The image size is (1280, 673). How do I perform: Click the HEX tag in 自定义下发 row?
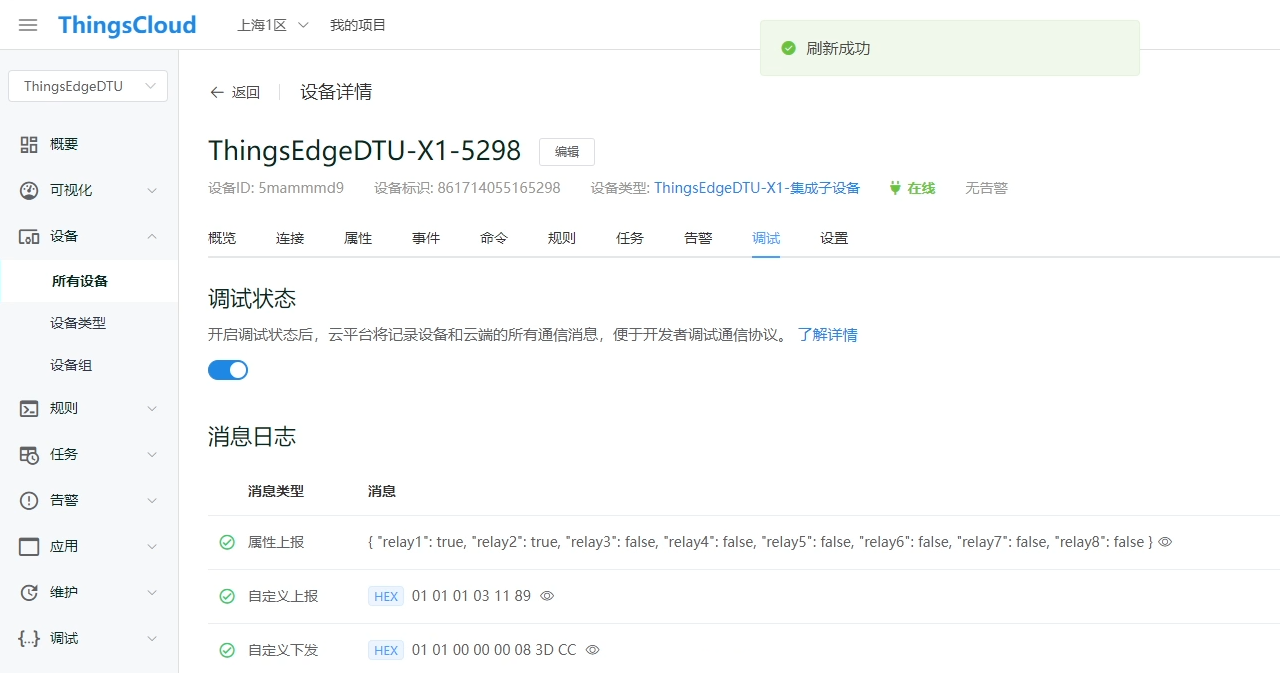(x=386, y=650)
